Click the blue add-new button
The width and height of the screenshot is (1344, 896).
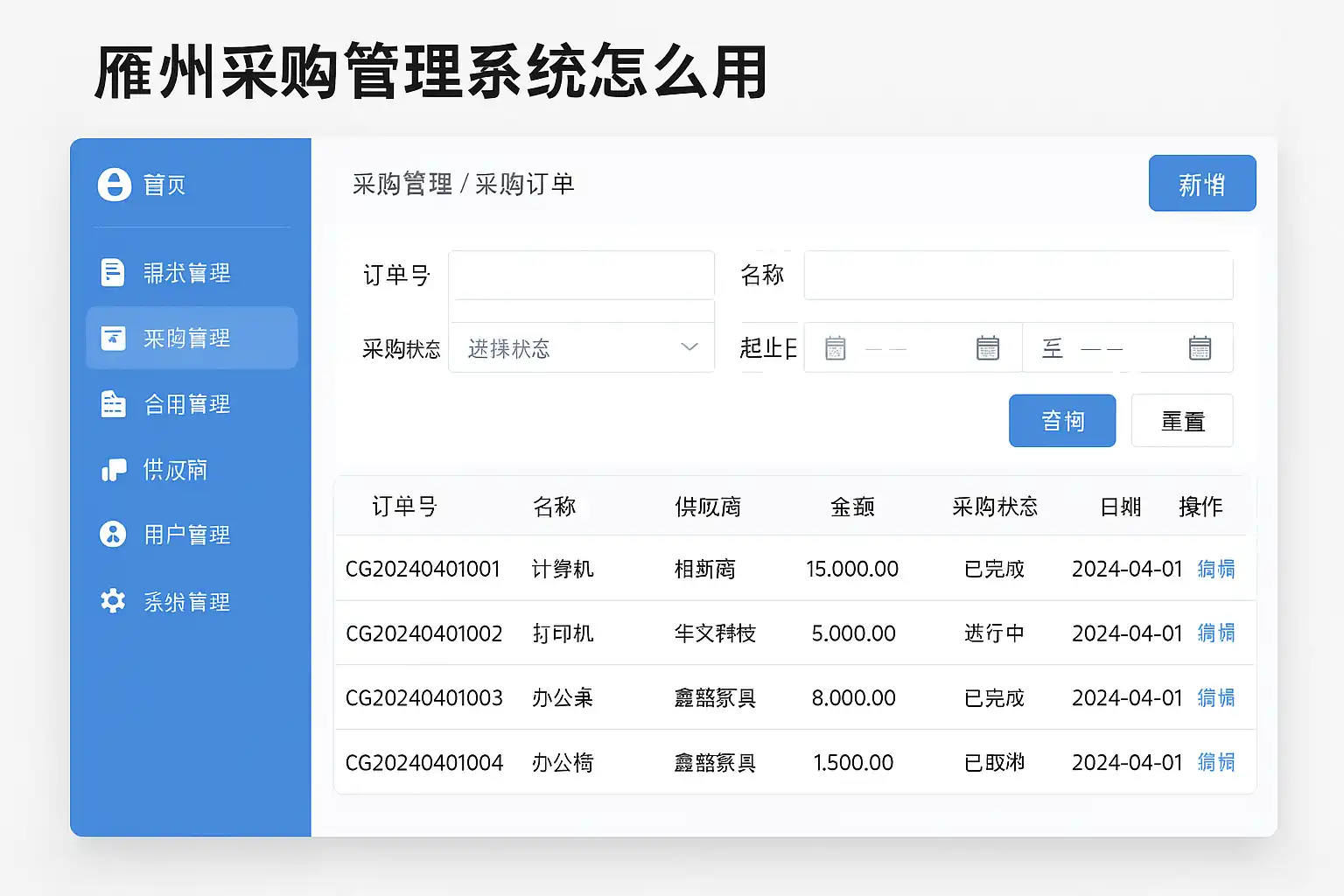pyautogui.click(x=1202, y=184)
